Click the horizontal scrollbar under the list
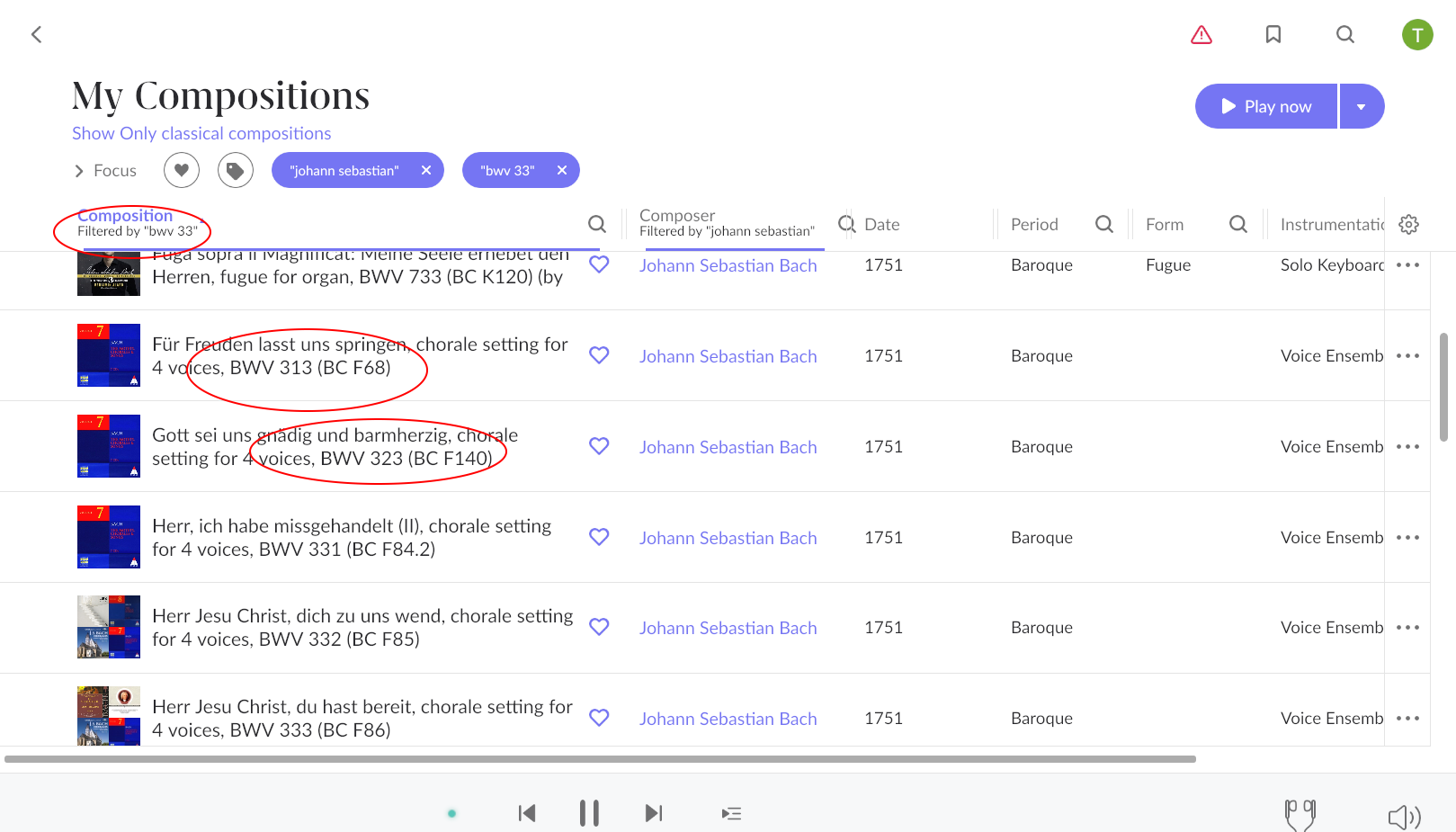The width and height of the screenshot is (1456, 832). pyautogui.click(x=600, y=759)
